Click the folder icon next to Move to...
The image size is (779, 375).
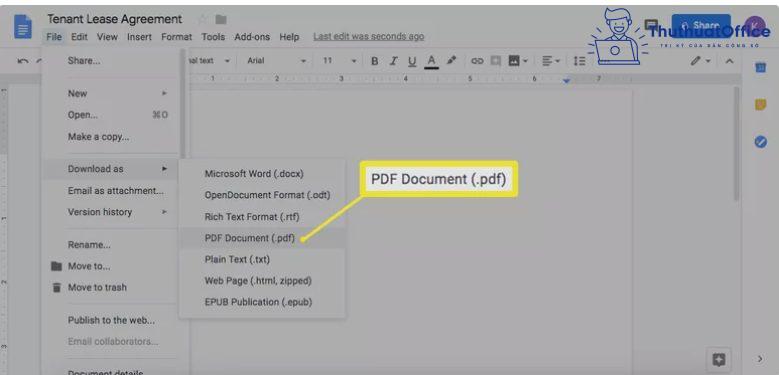[57, 266]
